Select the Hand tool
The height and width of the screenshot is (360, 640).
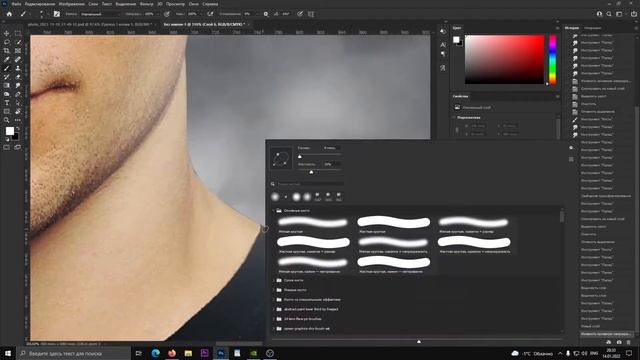[x=18, y=111]
